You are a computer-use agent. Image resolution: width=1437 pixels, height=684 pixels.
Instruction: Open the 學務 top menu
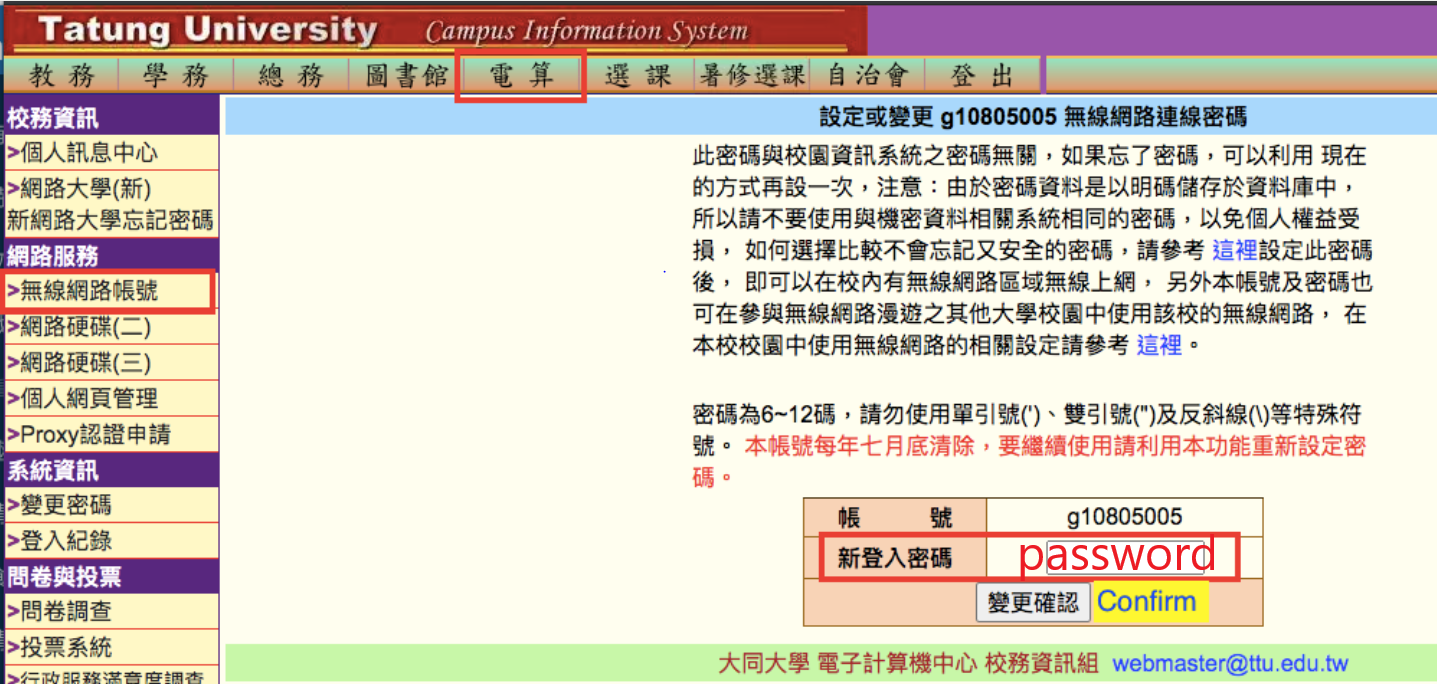(x=175, y=76)
